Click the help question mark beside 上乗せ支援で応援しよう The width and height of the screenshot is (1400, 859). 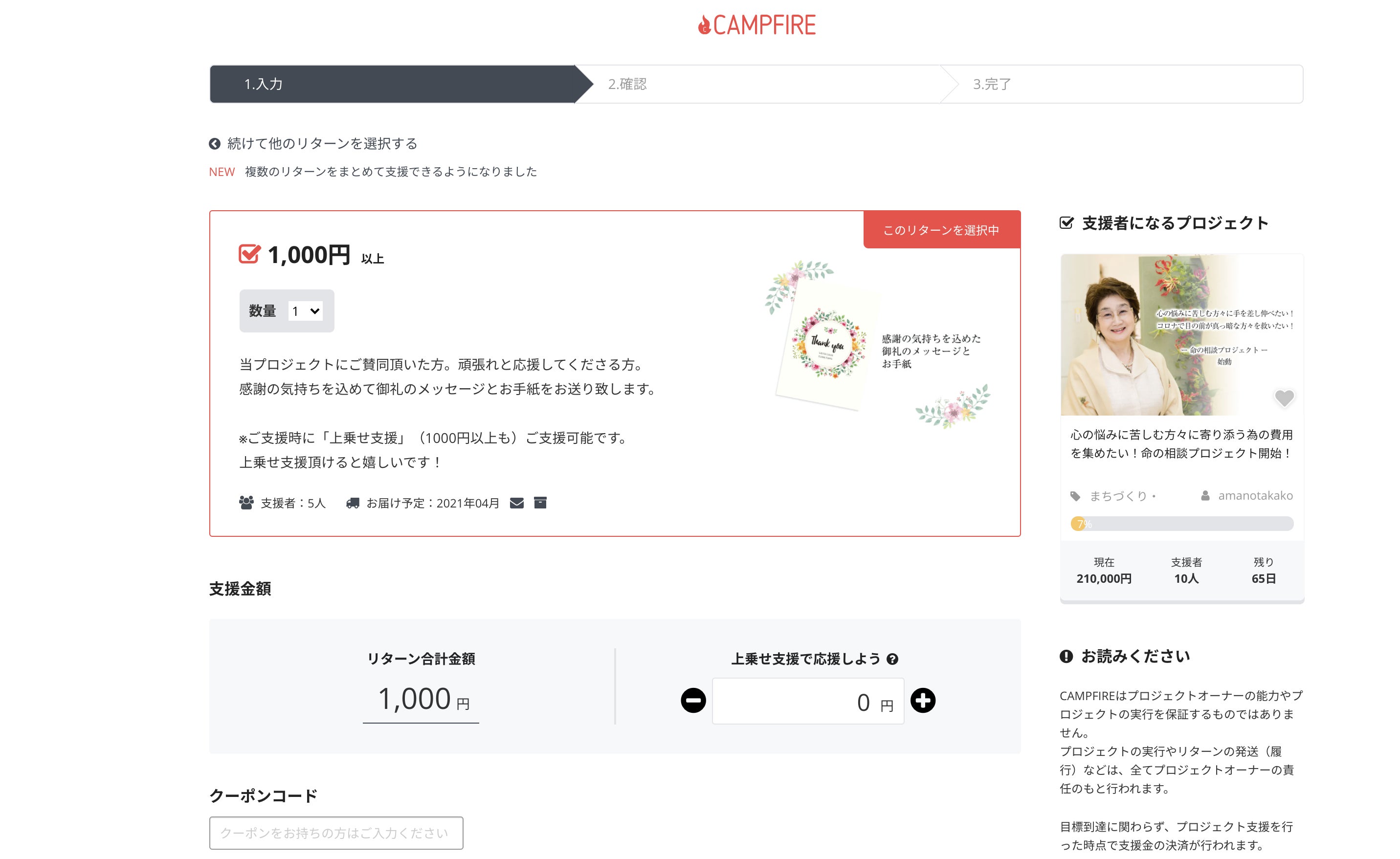click(x=892, y=659)
